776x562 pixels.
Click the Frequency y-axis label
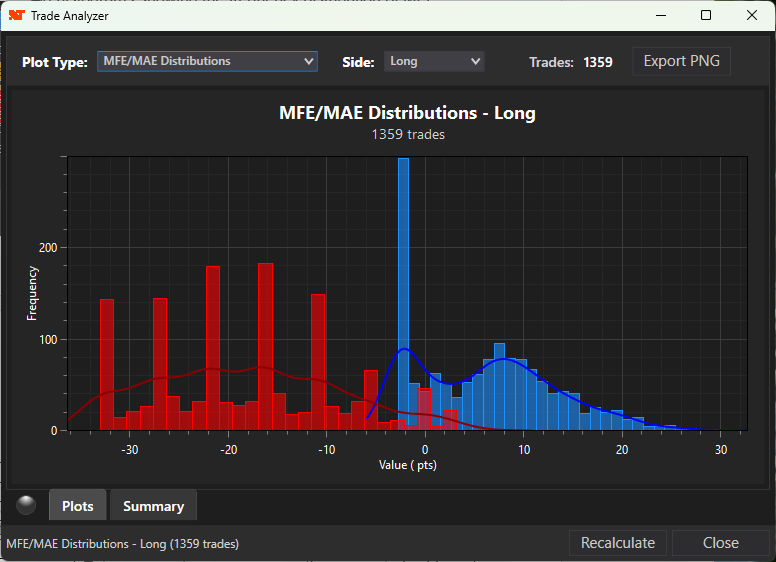[x=32, y=293]
